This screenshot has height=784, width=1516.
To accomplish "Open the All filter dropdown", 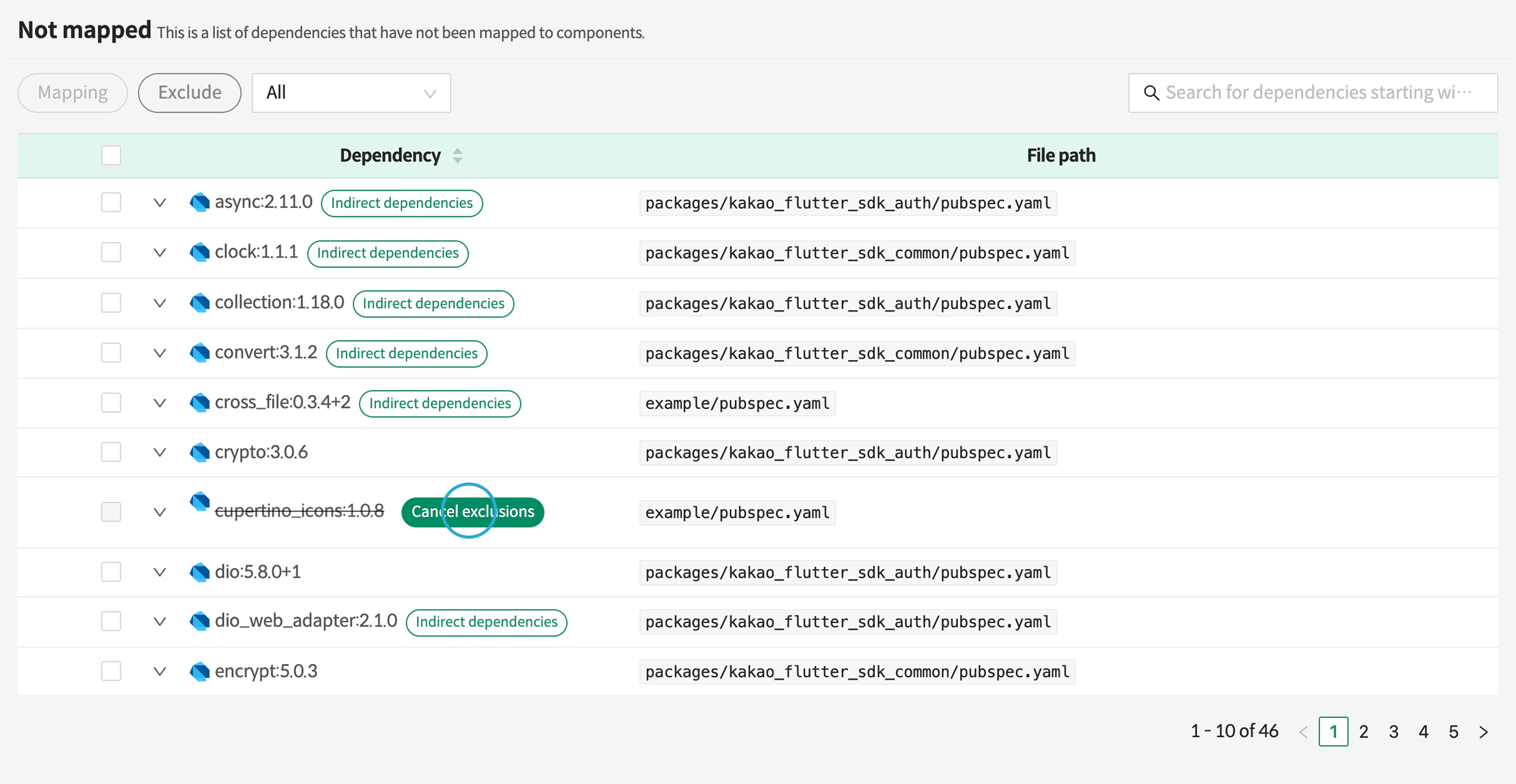I will [x=351, y=93].
